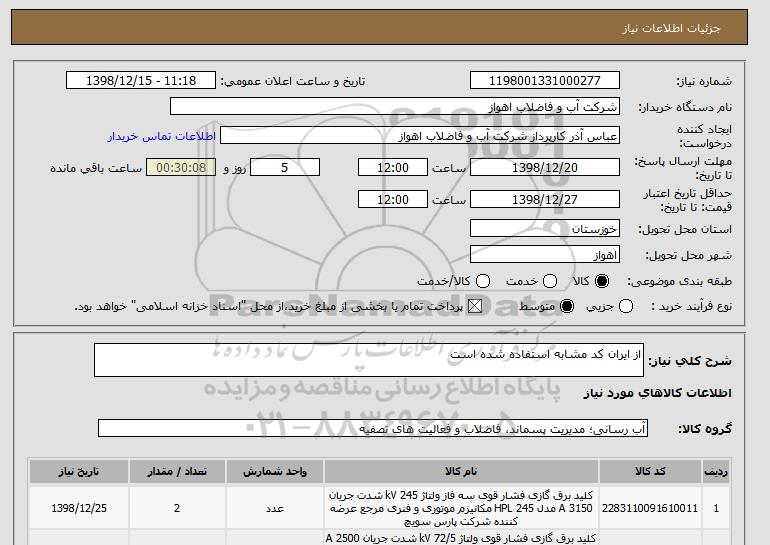Click the شرح کلی نیاز label
This screenshot has height=545, width=770.
coord(690,361)
